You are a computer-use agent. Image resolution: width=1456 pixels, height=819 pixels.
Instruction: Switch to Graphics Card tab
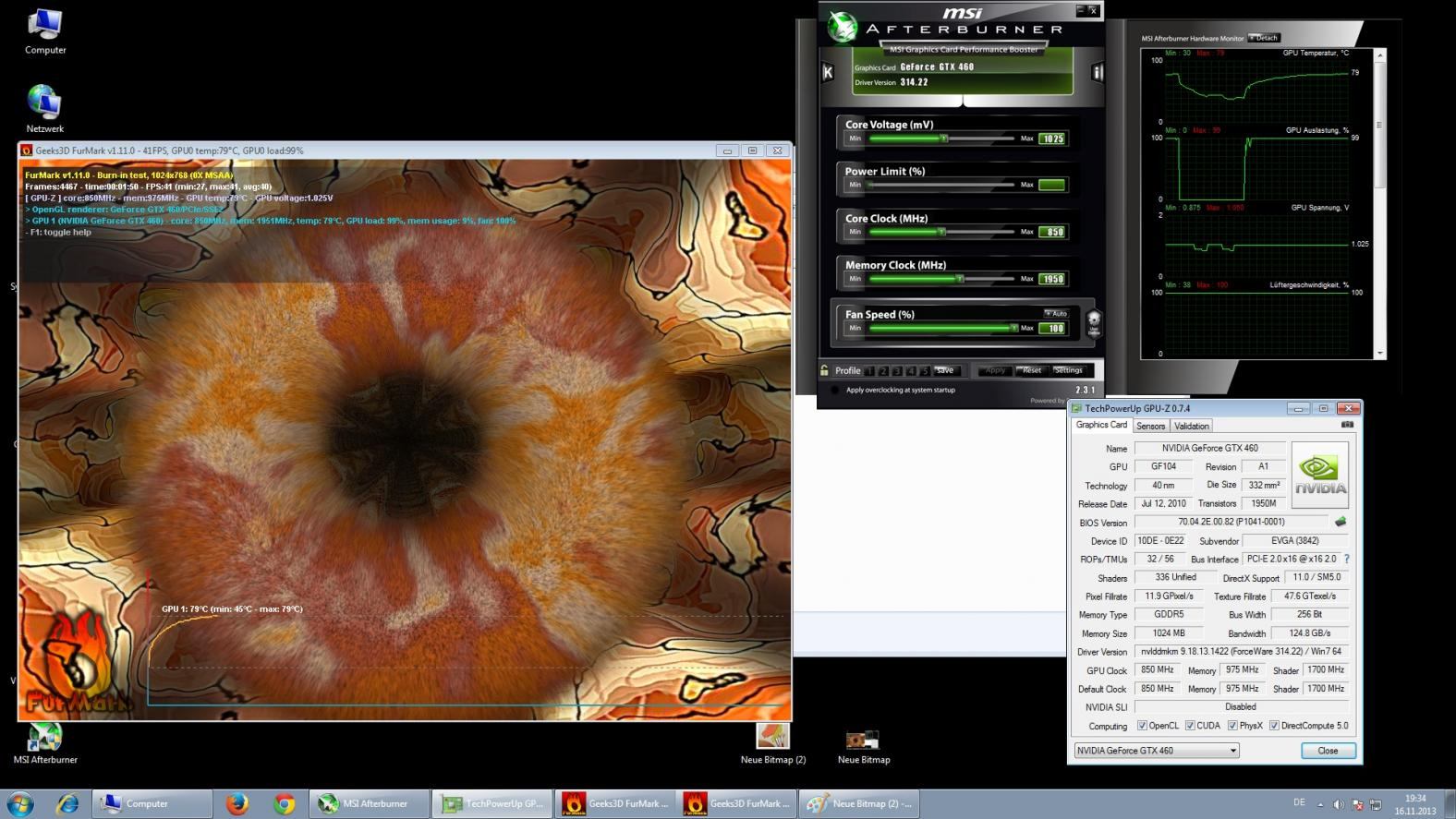pos(1101,425)
